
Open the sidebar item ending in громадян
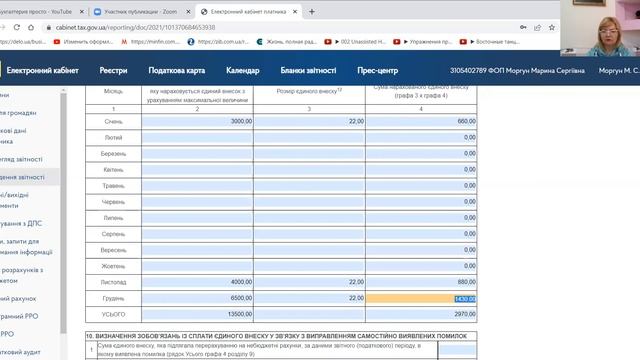(x=18, y=113)
